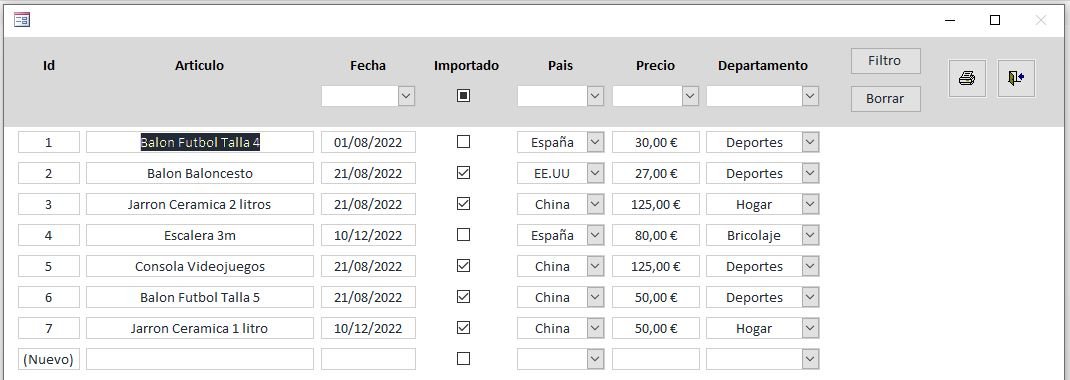The height and width of the screenshot is (380, 1070).
Task: Toggle the Importado filter checkbox in header
Action: click(463, 96)
